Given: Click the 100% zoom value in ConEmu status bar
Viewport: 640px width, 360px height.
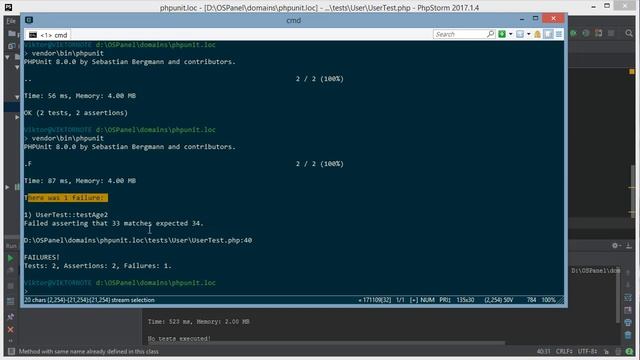Looking at the screenshot, I should tap(549, 300).
